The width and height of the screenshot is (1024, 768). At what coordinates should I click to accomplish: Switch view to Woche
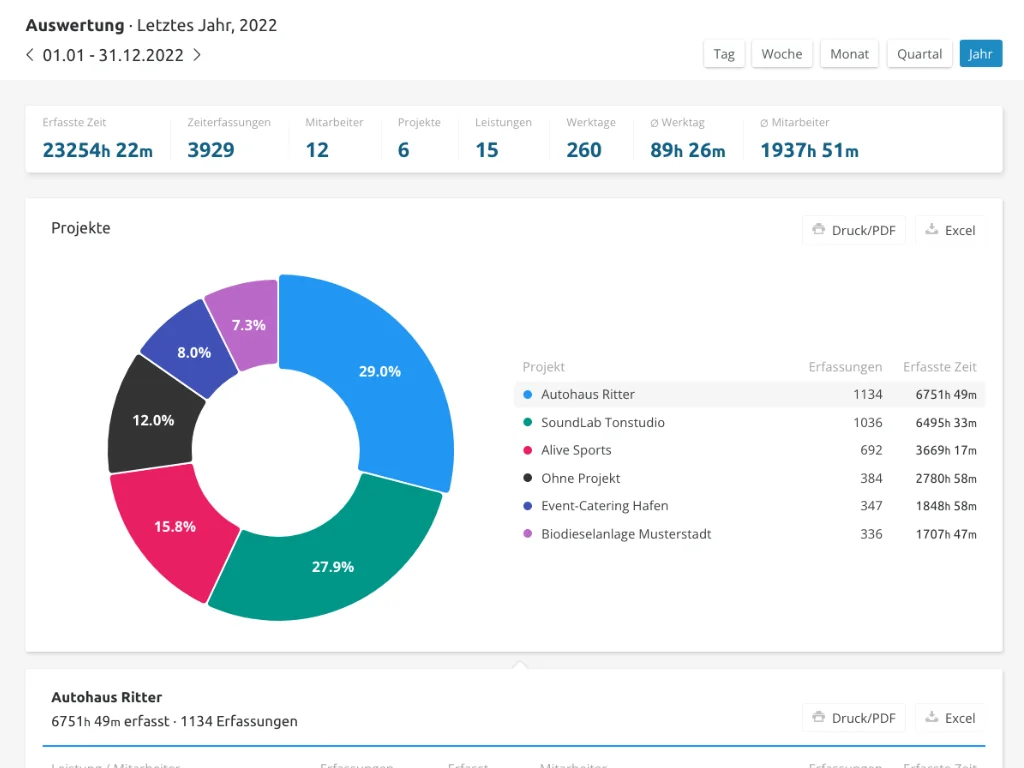pyautogui.click(x=782, y=54)
